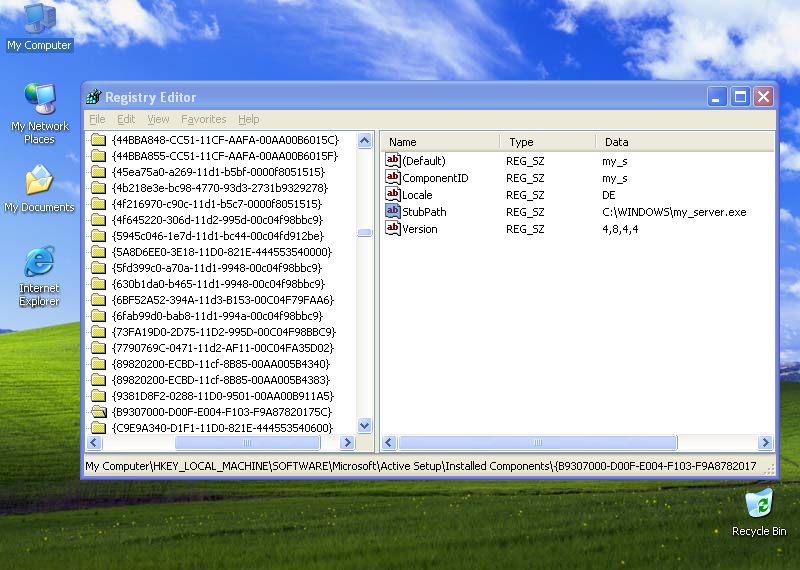Select key {73FA19D0-2D75-11D2-995D-00C04F98BBC9}
800x570 pixels.
pyautogui.click(x=223, y=332)
